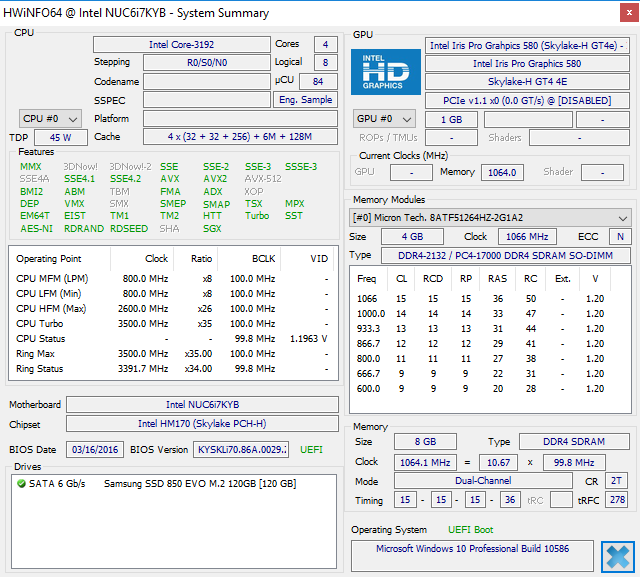Click the Operating Point column header
This screenshot has width=640, height=577.
click(x=49, y=259)
